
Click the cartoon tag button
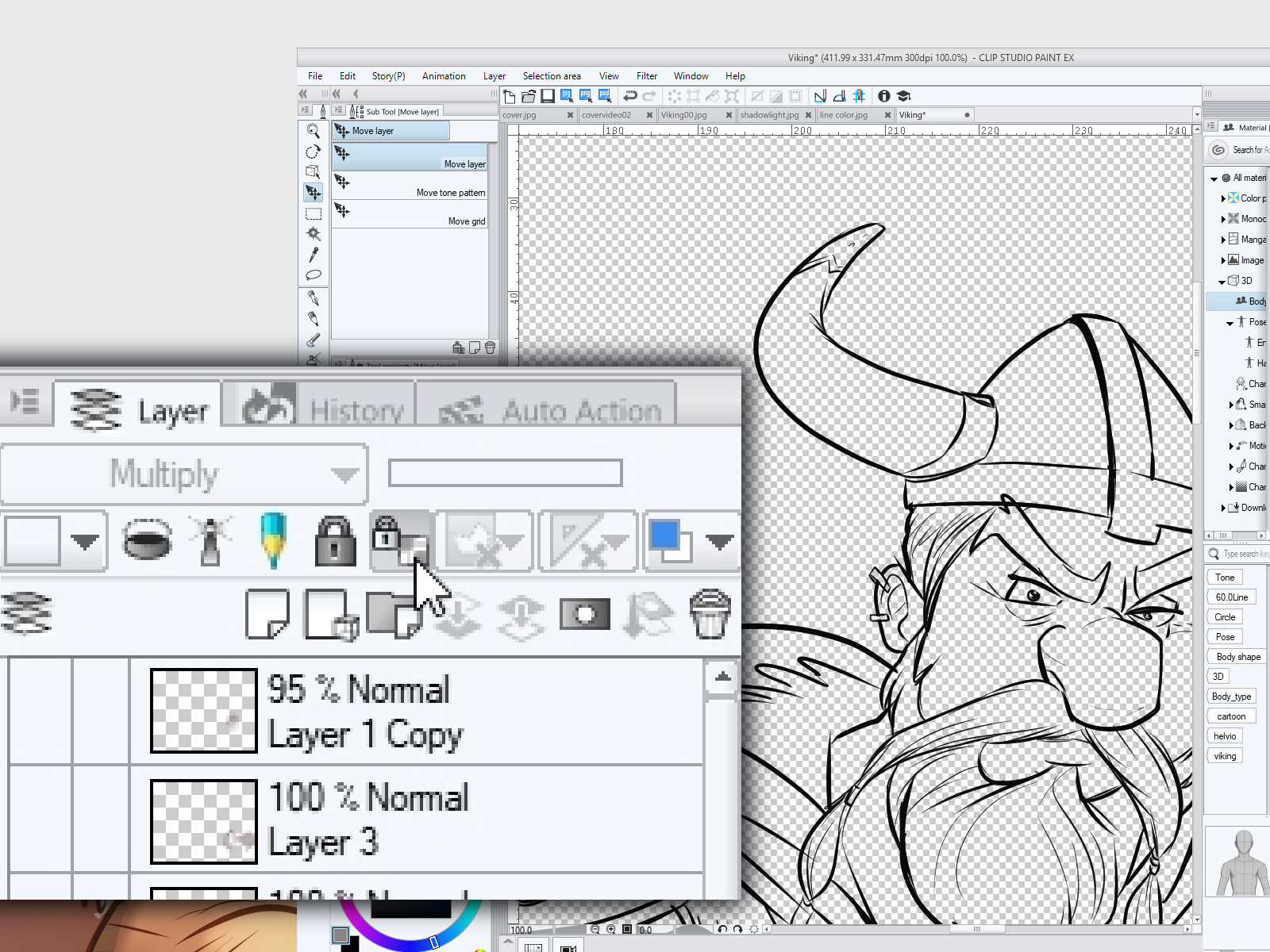click(1231, 716)
